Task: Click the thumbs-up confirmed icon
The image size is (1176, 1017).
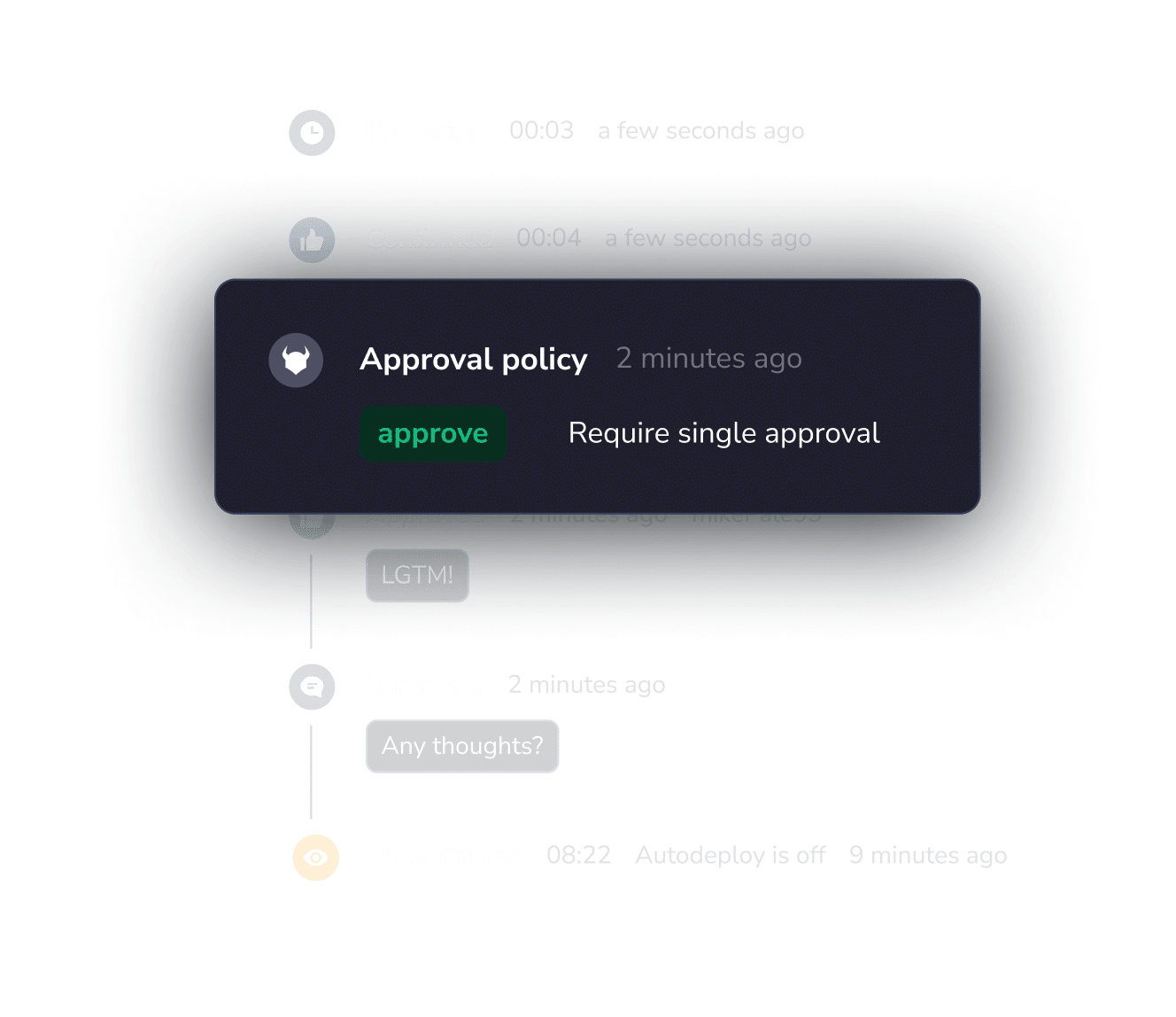Action: point(312,240)
